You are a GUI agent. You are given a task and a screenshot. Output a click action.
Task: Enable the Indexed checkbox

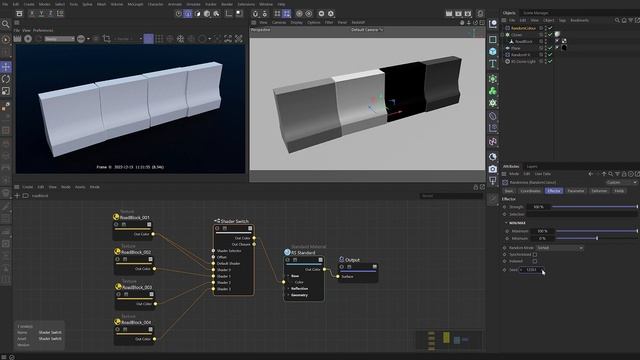tap(535, 261)
